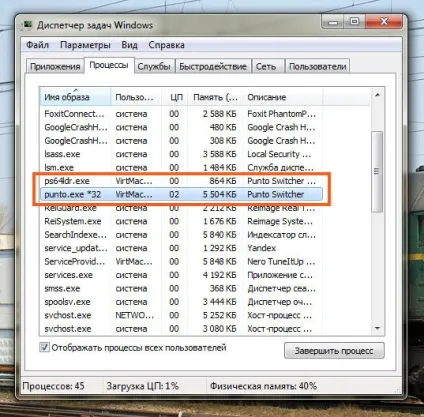Click the scrollbar up arrow
424x417 pixels.
point(377,95)
